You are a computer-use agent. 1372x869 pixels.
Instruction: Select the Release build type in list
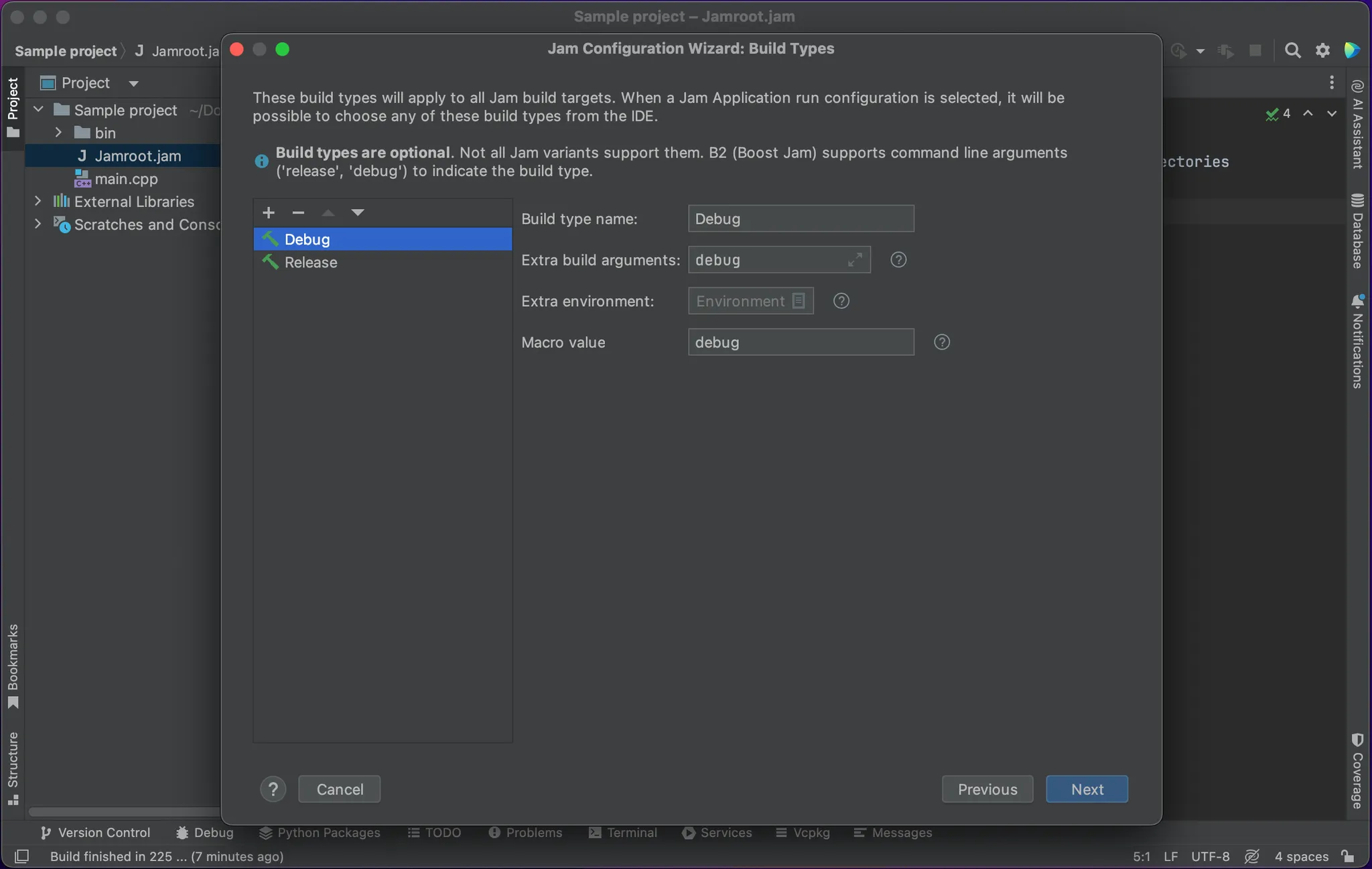pyautogui.click(x=383, y=262)
